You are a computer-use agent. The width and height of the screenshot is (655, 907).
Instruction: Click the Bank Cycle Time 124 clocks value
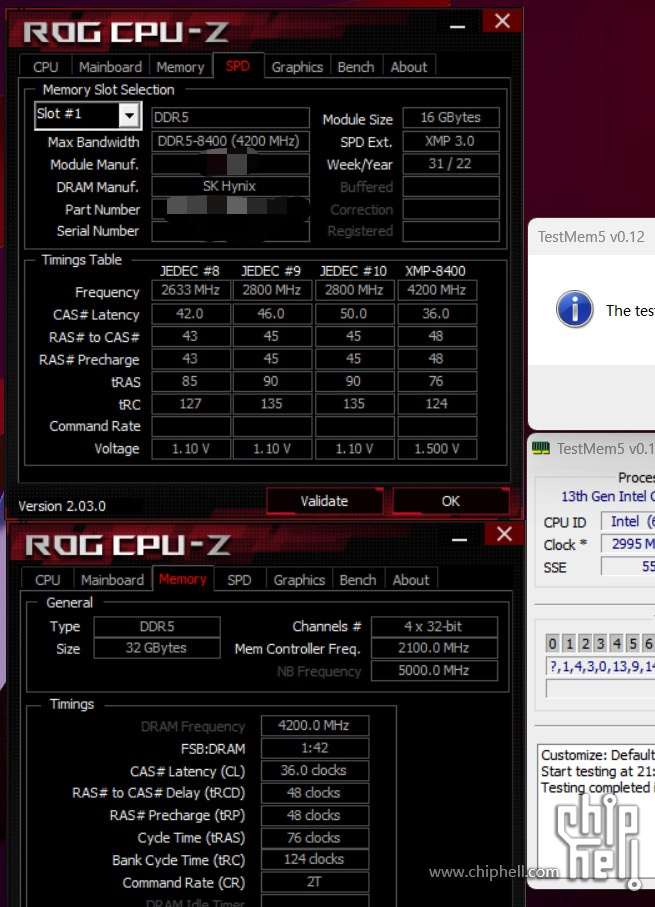click(x=315, y=860)
